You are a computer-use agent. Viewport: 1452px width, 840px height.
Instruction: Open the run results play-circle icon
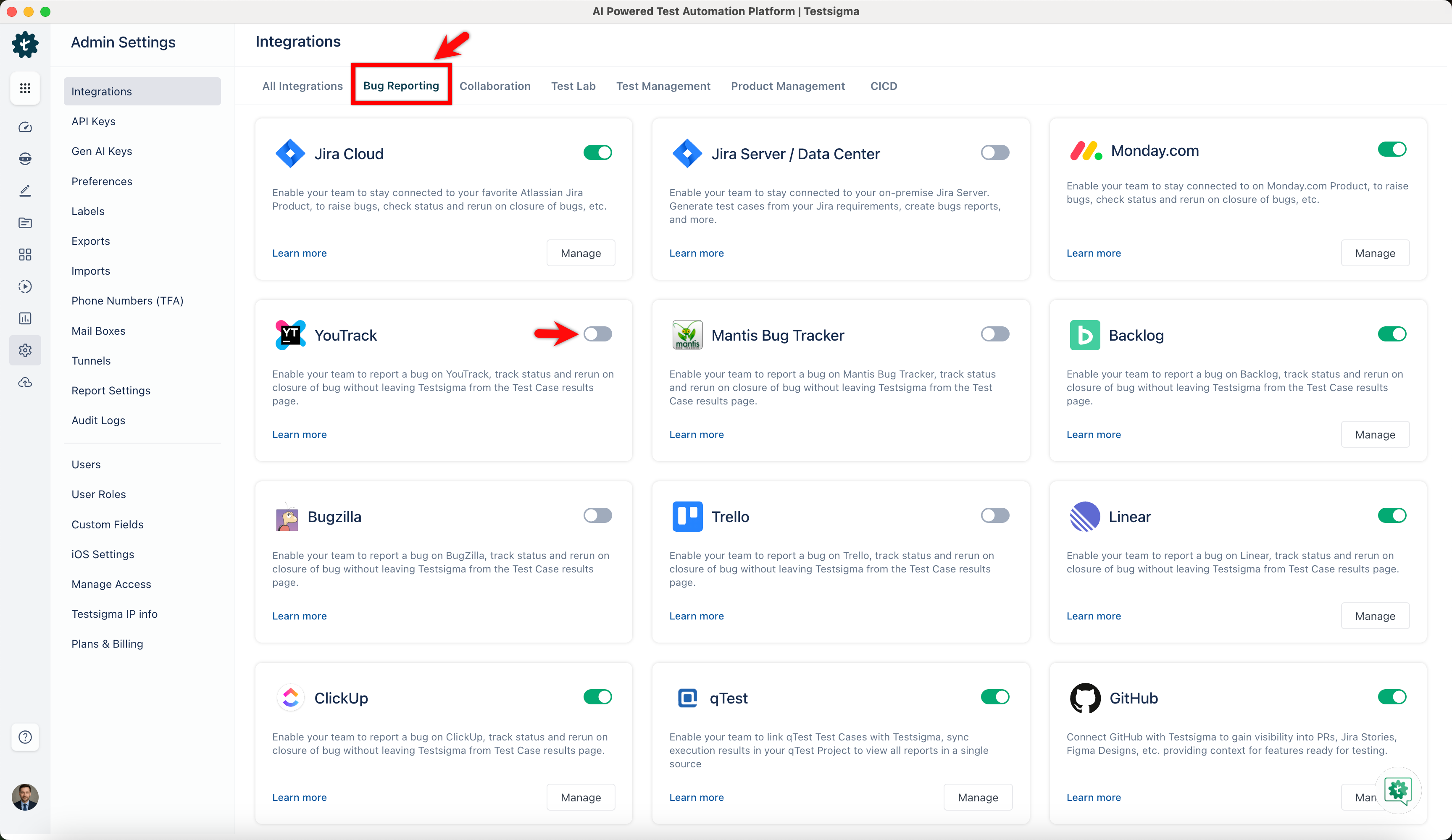[x=25, y=286]
